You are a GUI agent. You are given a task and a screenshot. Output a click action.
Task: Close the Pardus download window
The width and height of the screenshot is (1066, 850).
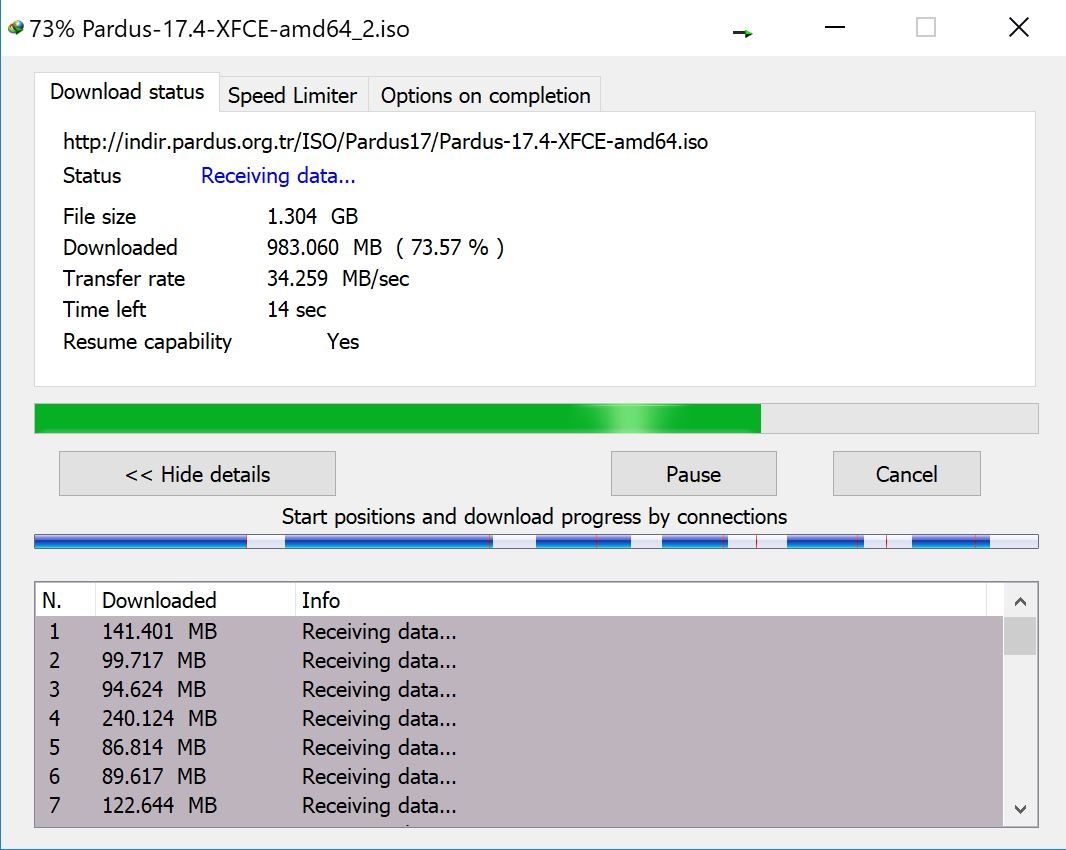click(x=1018, y=28)
